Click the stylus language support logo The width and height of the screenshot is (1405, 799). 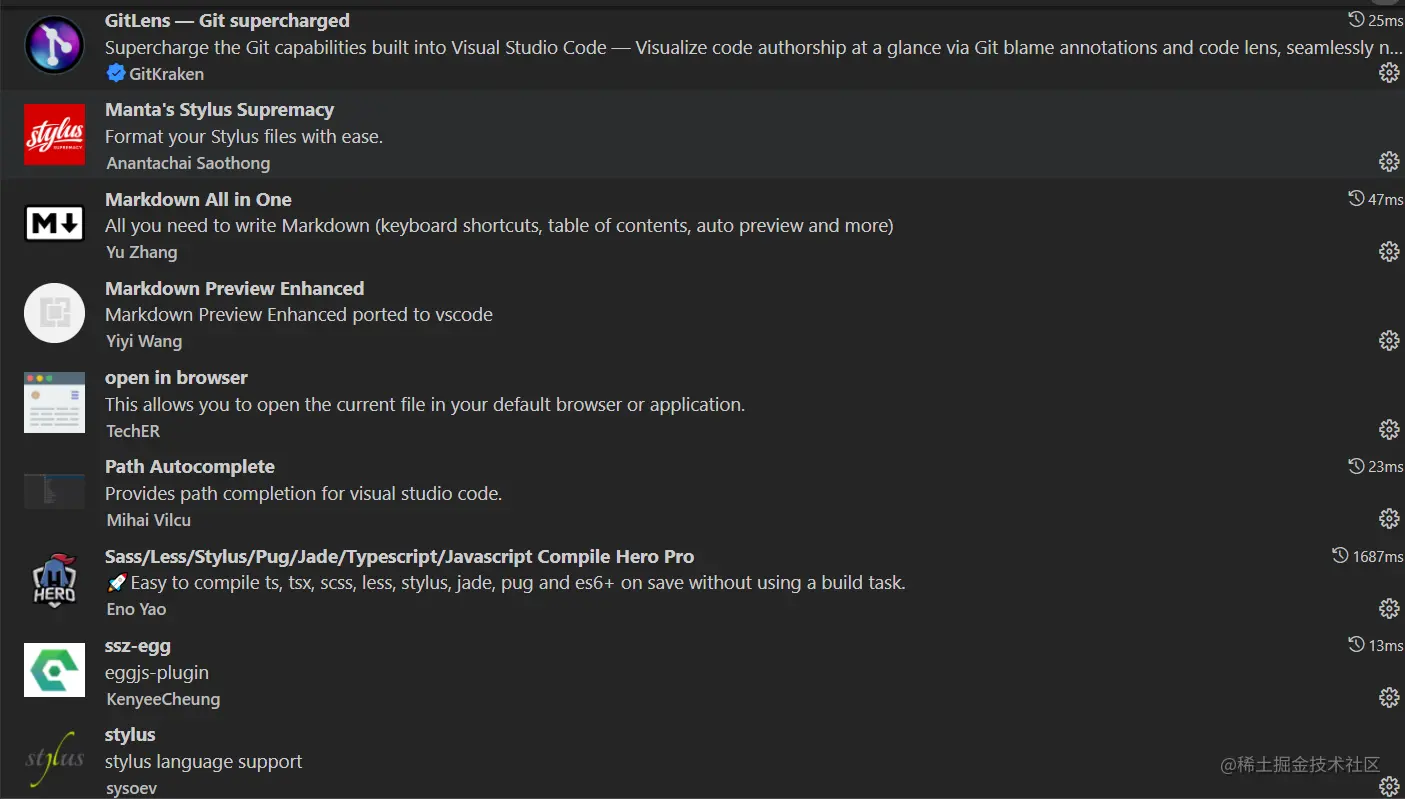[54, 759]
